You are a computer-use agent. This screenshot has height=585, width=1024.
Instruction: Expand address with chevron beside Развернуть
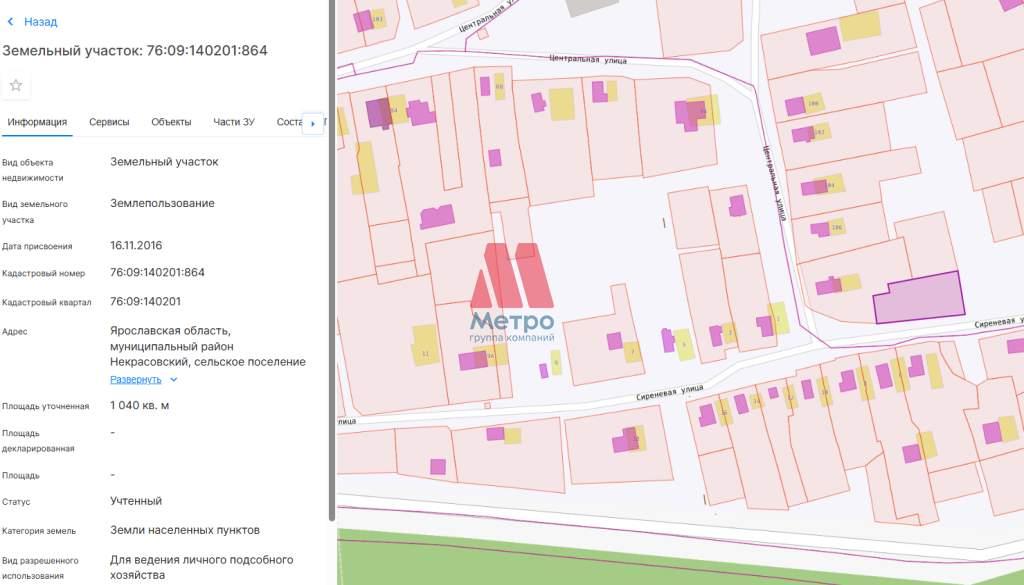[x=174, y=380]
